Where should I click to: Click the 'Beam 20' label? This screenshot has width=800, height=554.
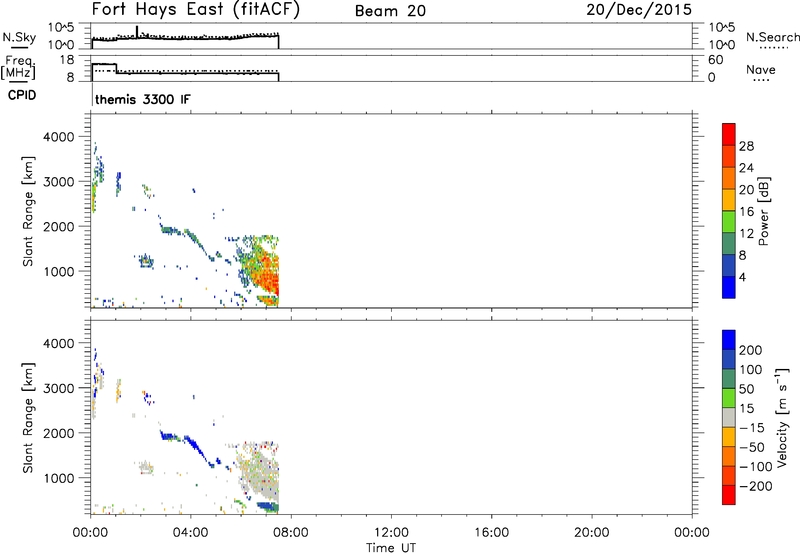[390, 11]
